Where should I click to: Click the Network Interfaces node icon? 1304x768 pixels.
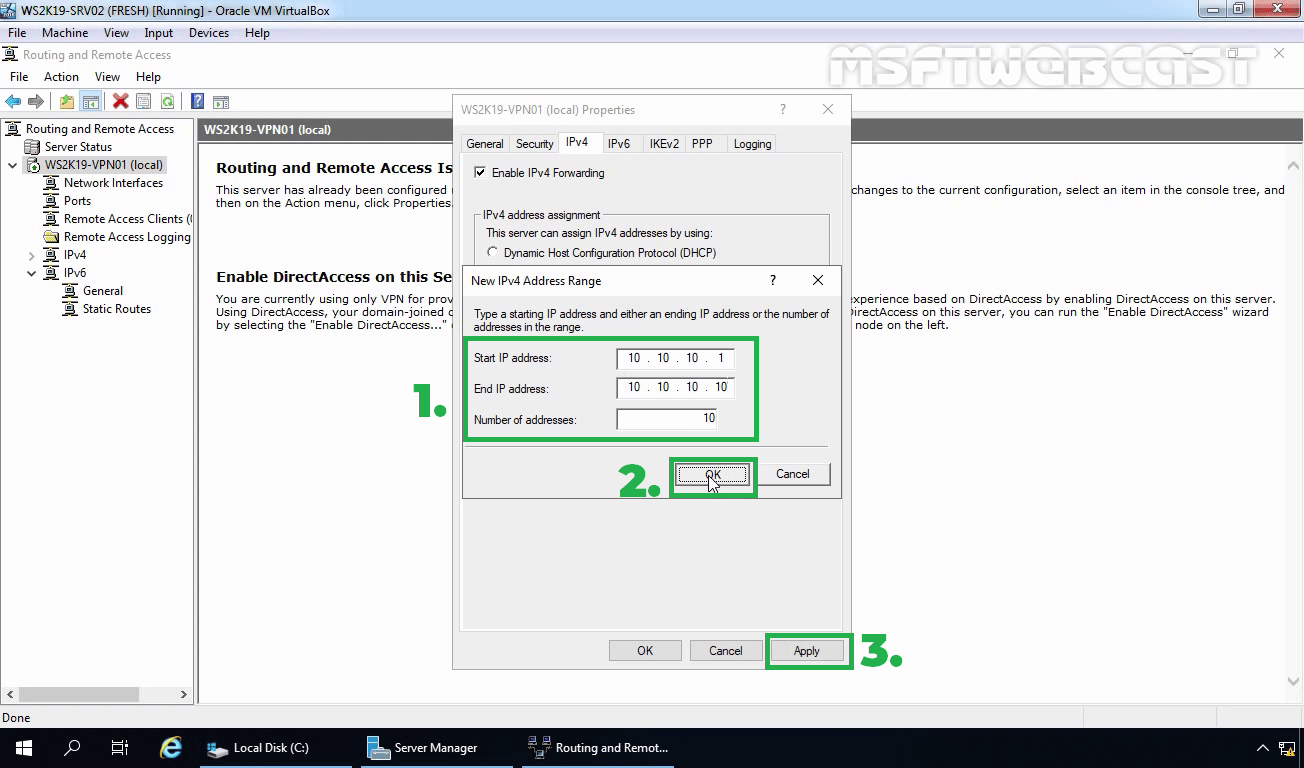click(x=52, y=183)
